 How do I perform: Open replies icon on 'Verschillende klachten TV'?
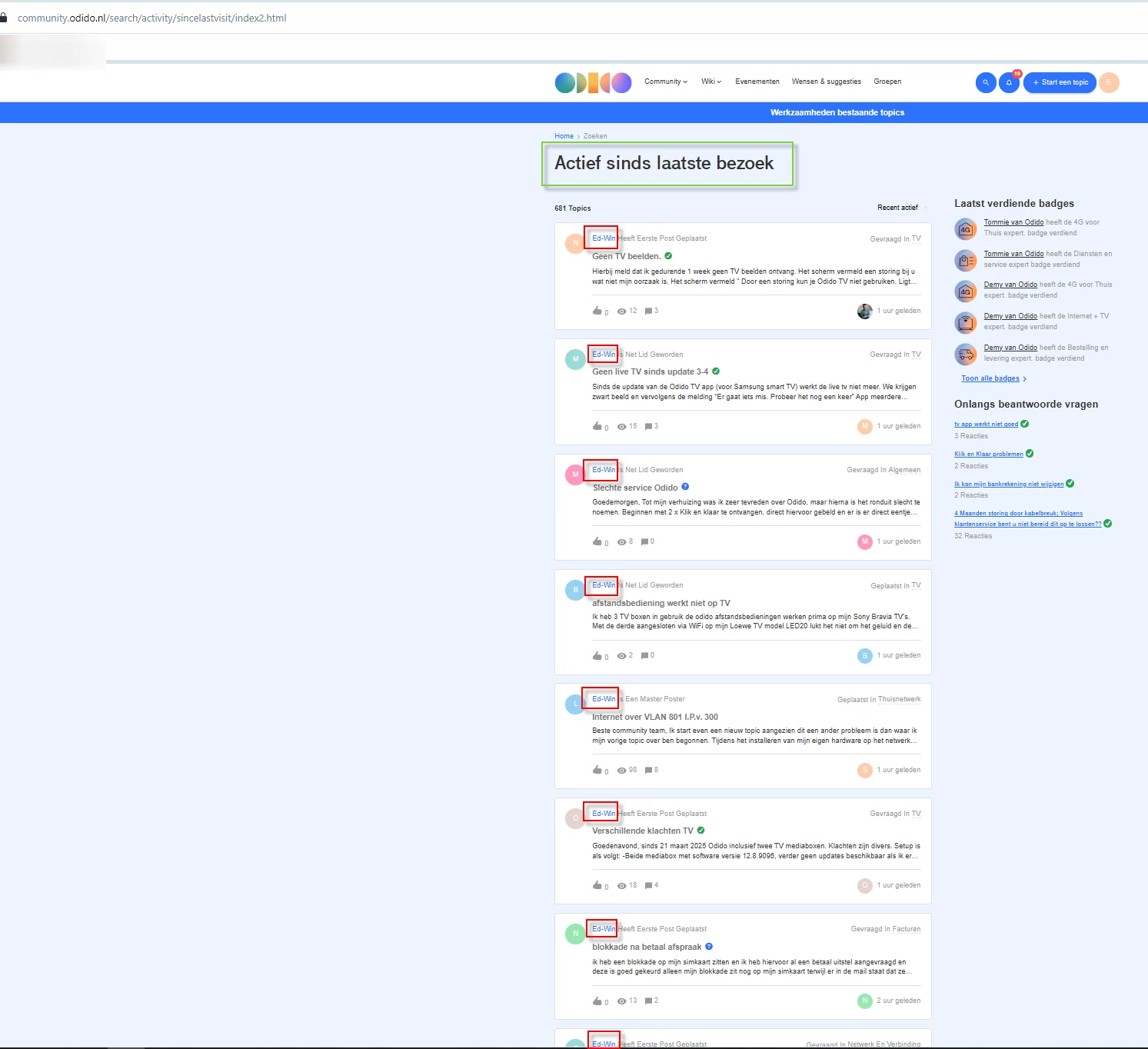649,885
